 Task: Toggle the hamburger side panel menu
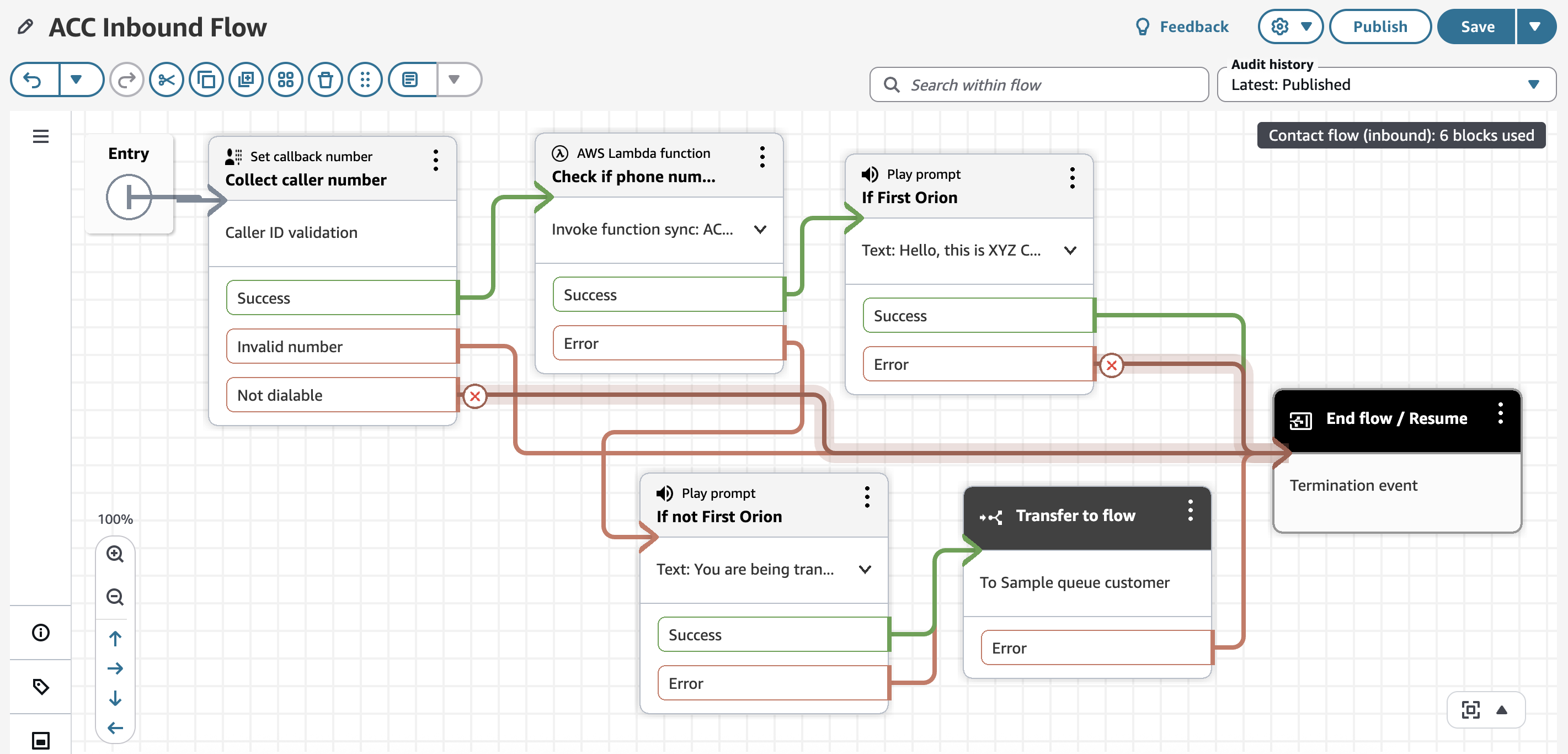coord(41,136)
